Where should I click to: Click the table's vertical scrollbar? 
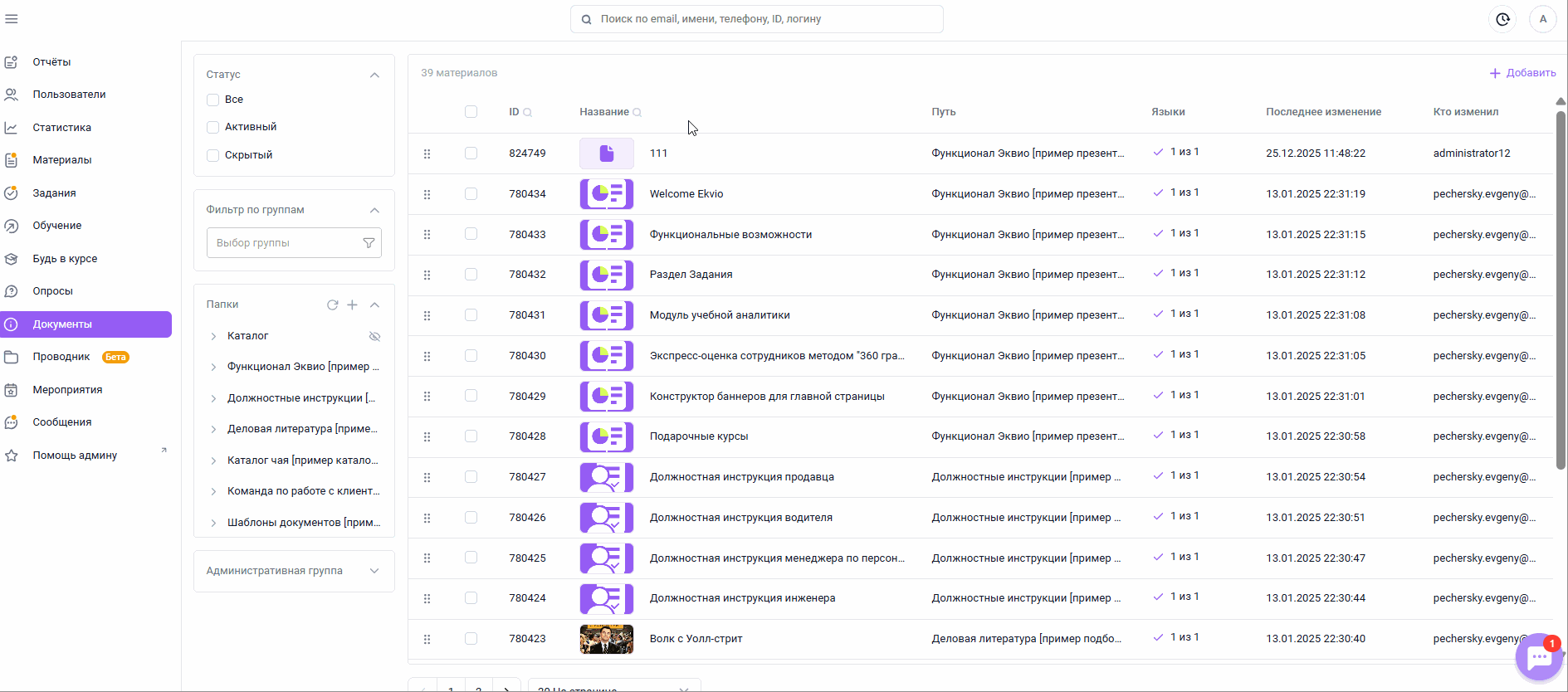click(1561, 290)
